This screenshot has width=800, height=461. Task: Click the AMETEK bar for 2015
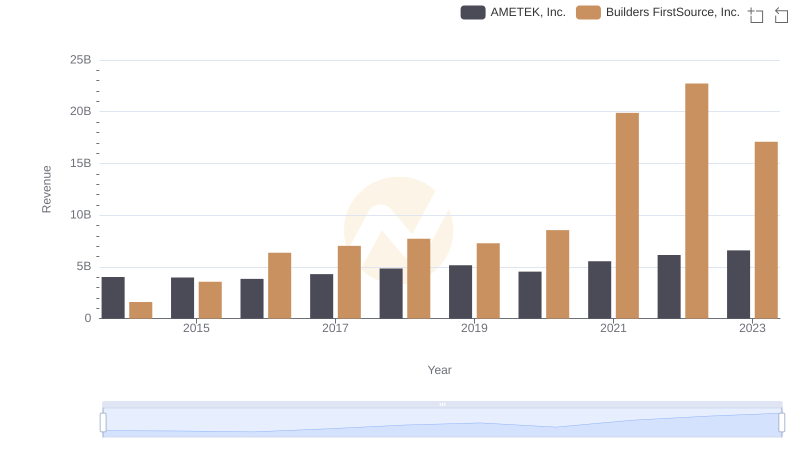pos(183,298)
